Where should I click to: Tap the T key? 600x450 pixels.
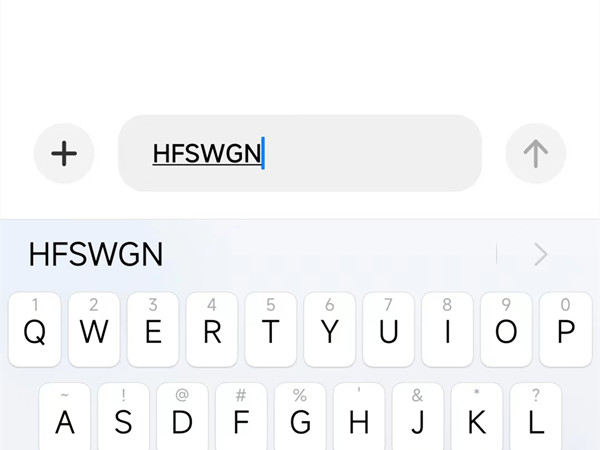[271, 329]
